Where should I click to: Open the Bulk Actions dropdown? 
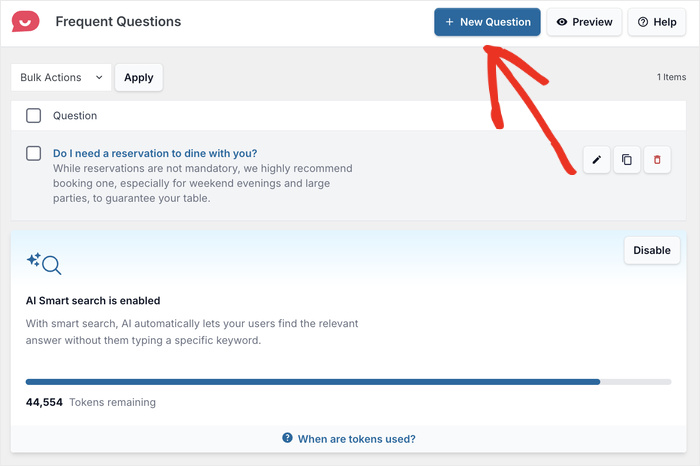pos(61,77)
